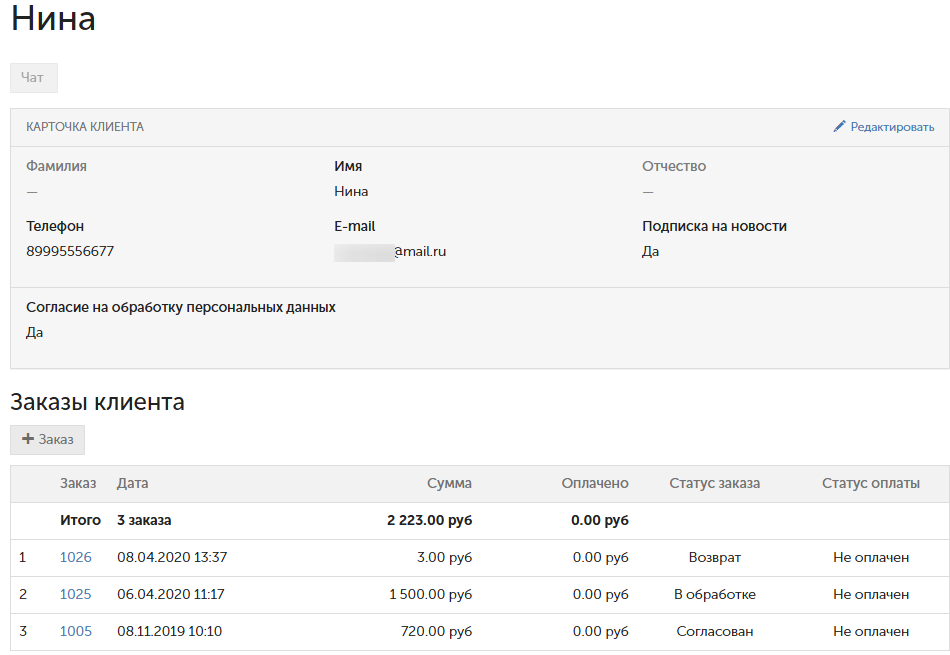Click the total sum 2 223.00 руб

coord(430,520)
